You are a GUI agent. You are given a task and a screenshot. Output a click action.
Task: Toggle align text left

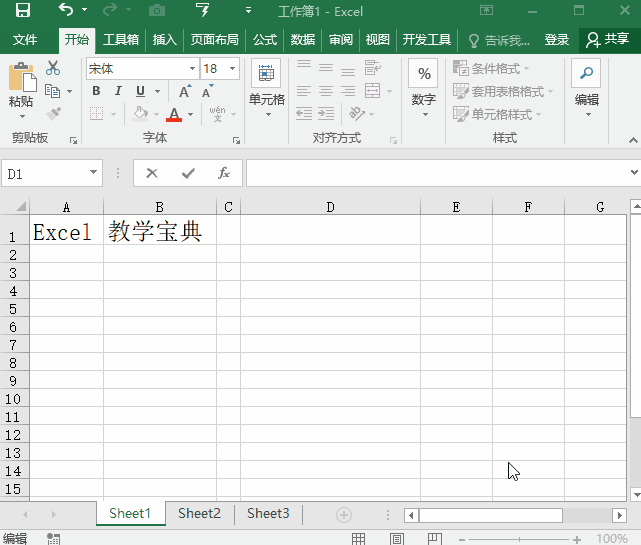304,91
